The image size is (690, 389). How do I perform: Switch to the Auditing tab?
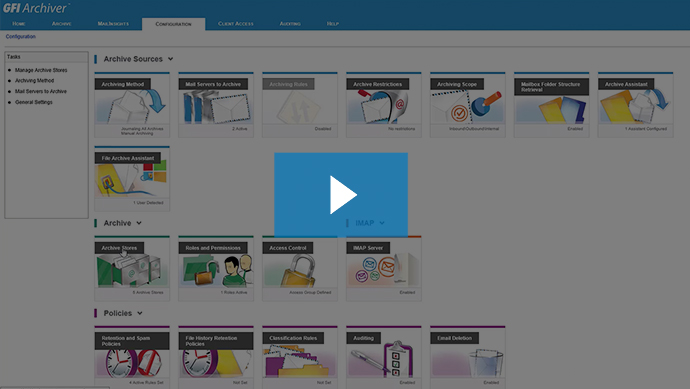pos(290,24)
